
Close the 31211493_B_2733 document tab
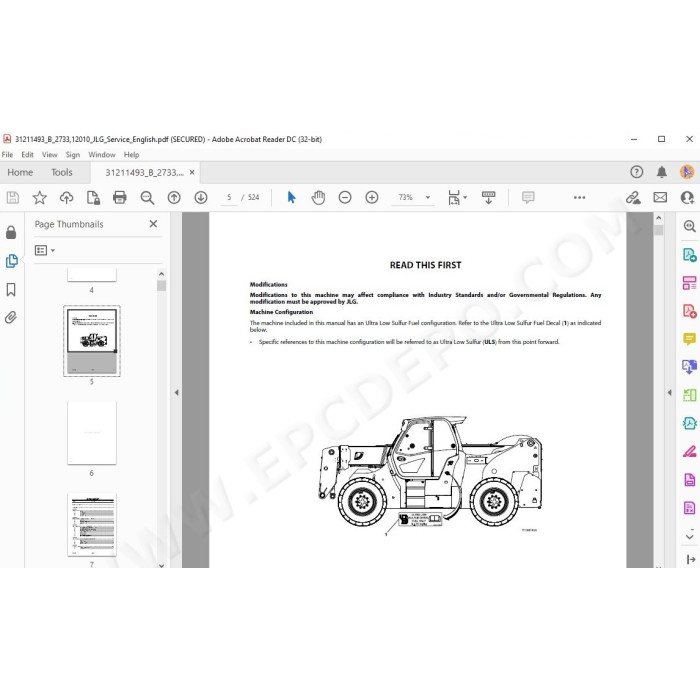click(x=192, y=172)
